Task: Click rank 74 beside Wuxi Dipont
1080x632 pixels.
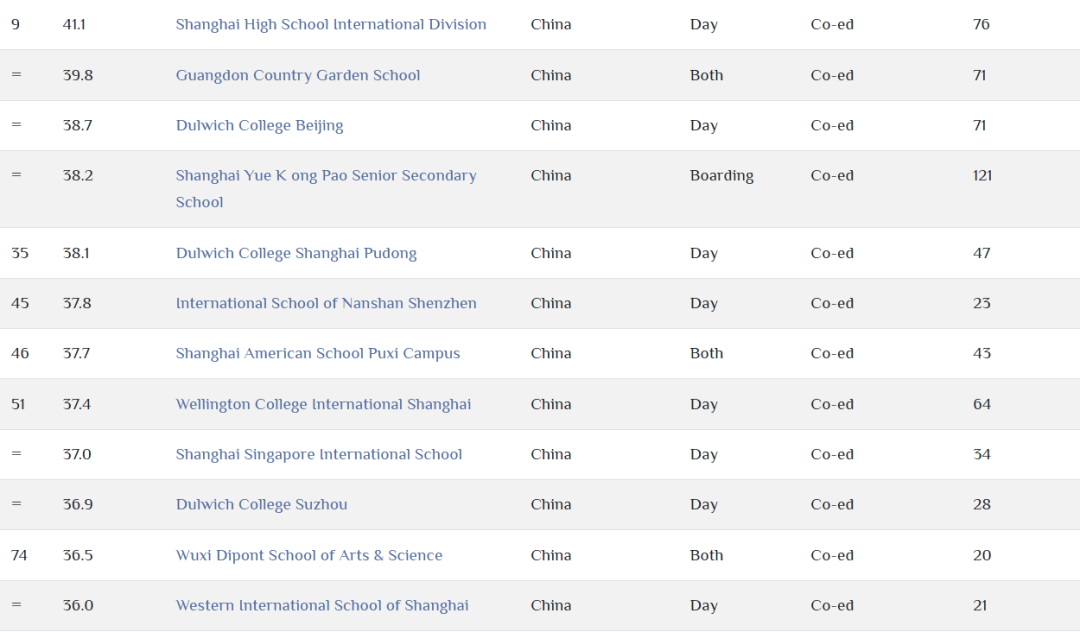Action: click(19, 555)
